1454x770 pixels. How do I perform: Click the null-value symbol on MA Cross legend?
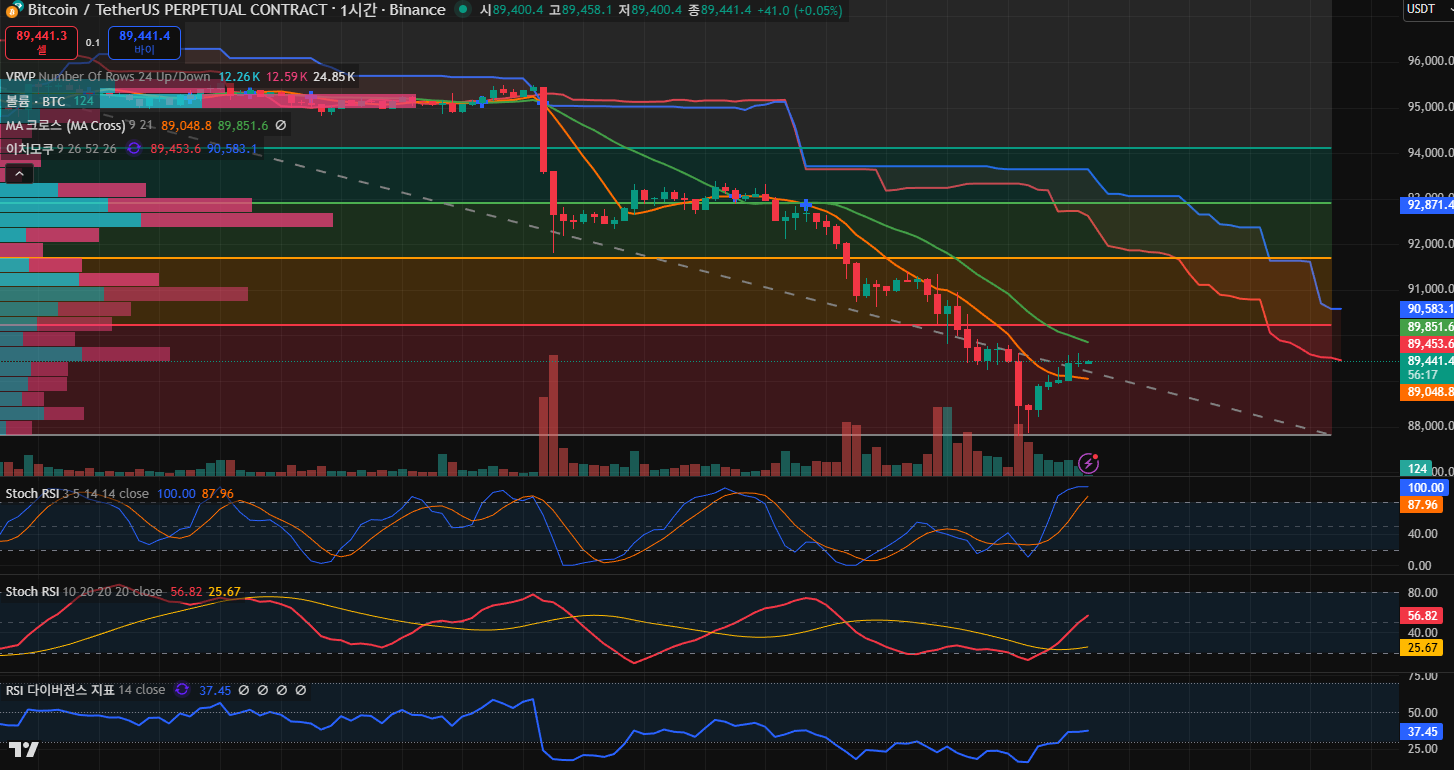(281, 126)
